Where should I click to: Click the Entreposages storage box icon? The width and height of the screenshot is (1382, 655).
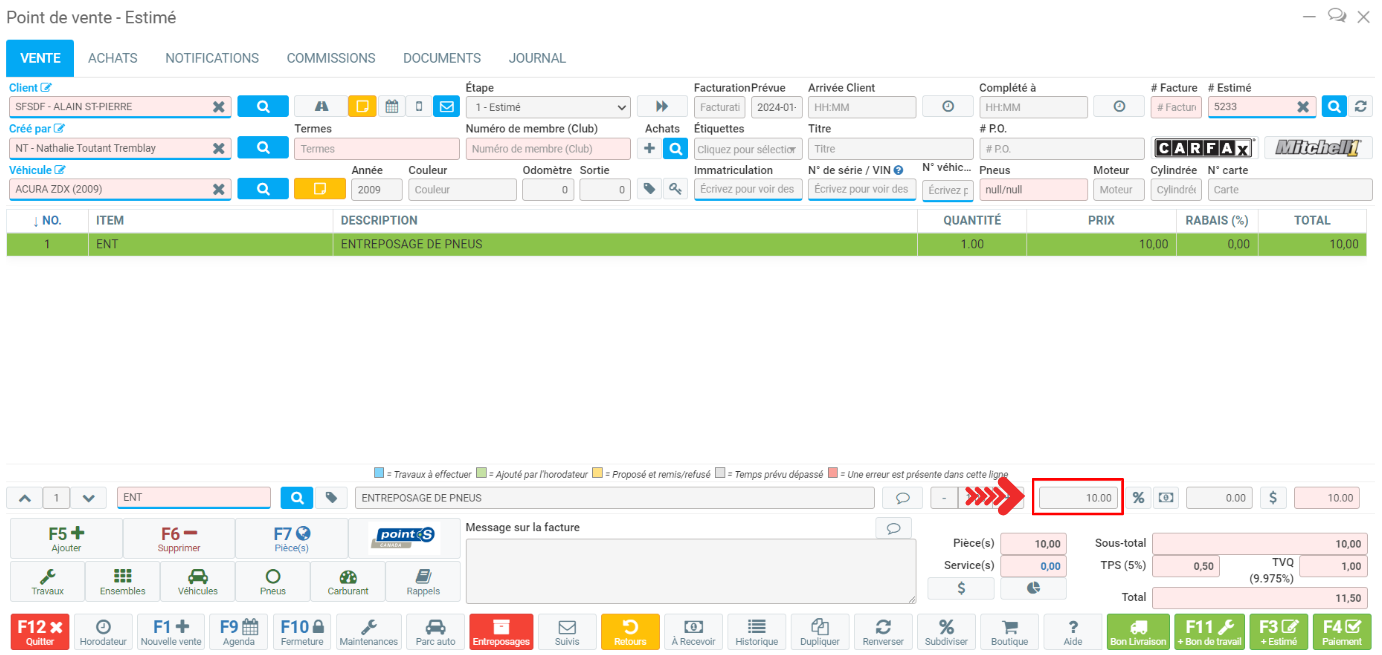(x=501, y=632)
